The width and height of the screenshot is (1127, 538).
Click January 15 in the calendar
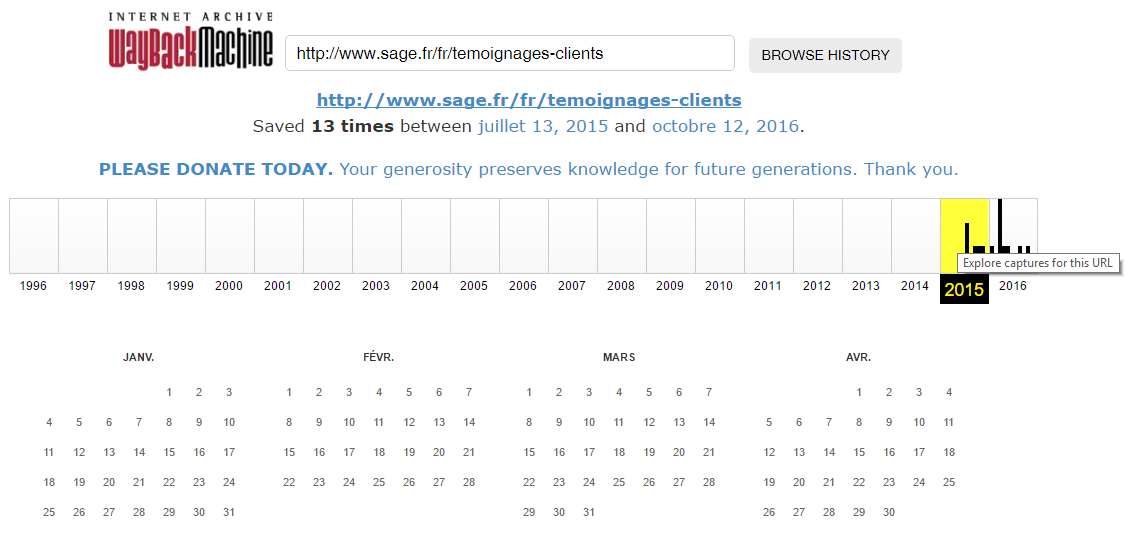click(x=169, y=453)
